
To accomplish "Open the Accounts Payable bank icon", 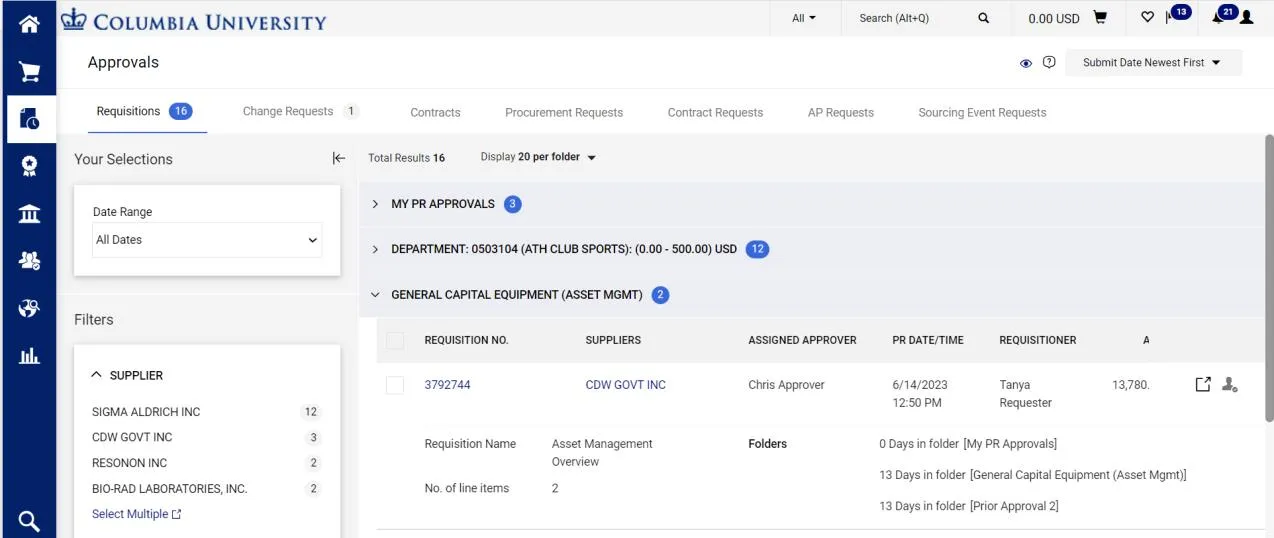I will (x=29, y=214).
